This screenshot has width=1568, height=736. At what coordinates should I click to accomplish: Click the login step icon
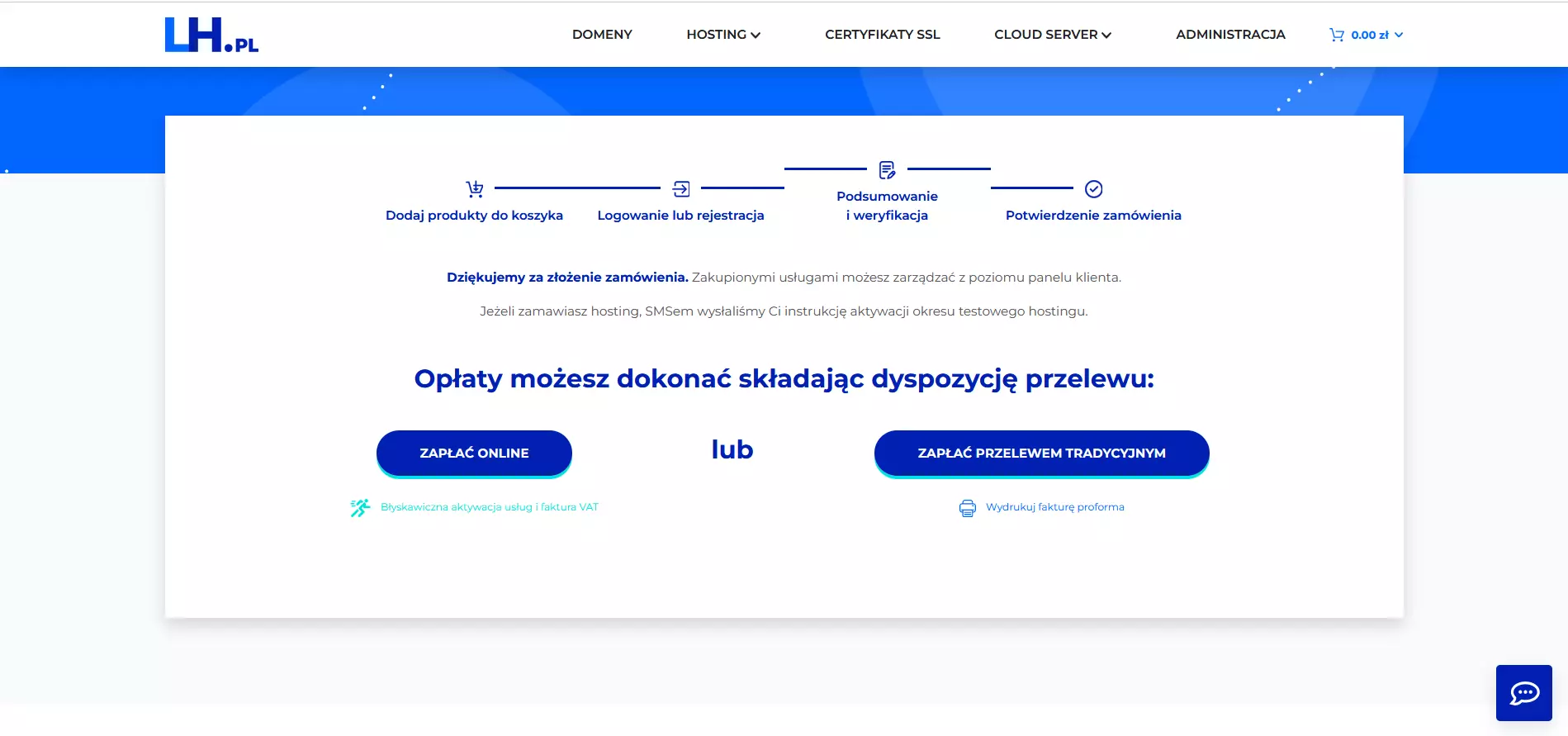(681, 189)
